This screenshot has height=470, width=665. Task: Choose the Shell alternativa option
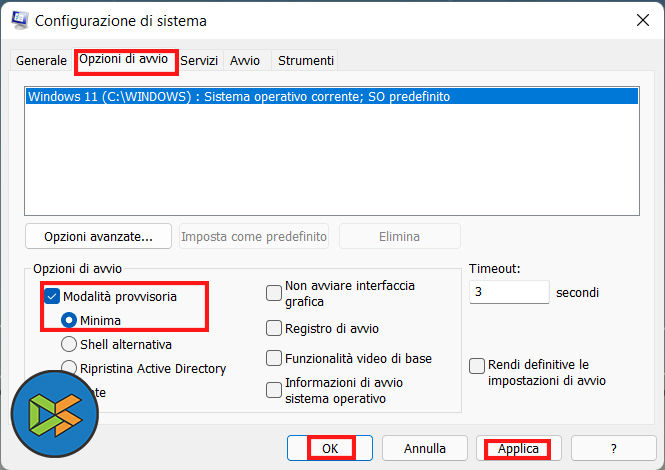[x=70, y=344]
